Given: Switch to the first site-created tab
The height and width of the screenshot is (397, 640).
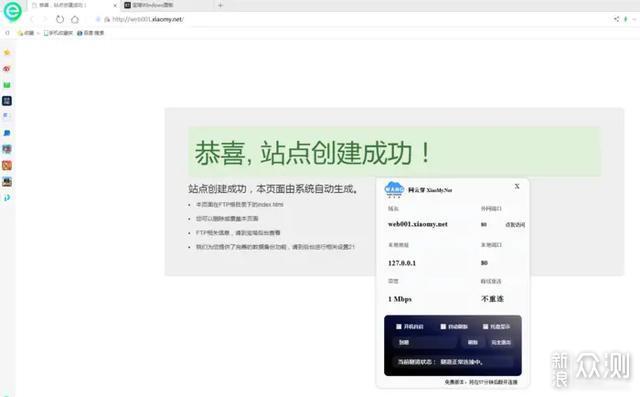Looking at the screenshot, I should pos(73,5).
